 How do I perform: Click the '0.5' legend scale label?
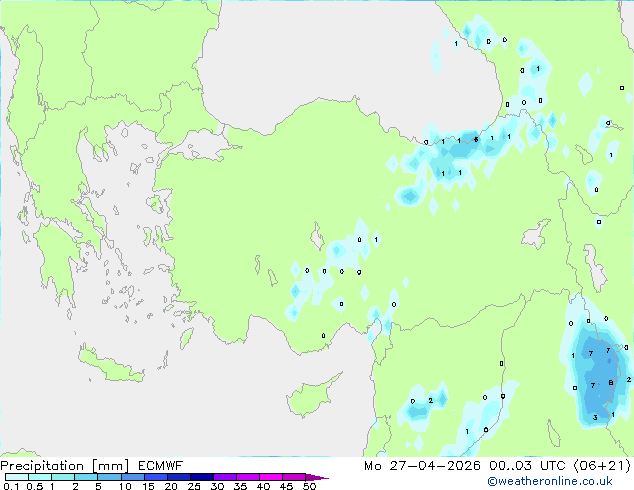point(34,486)
